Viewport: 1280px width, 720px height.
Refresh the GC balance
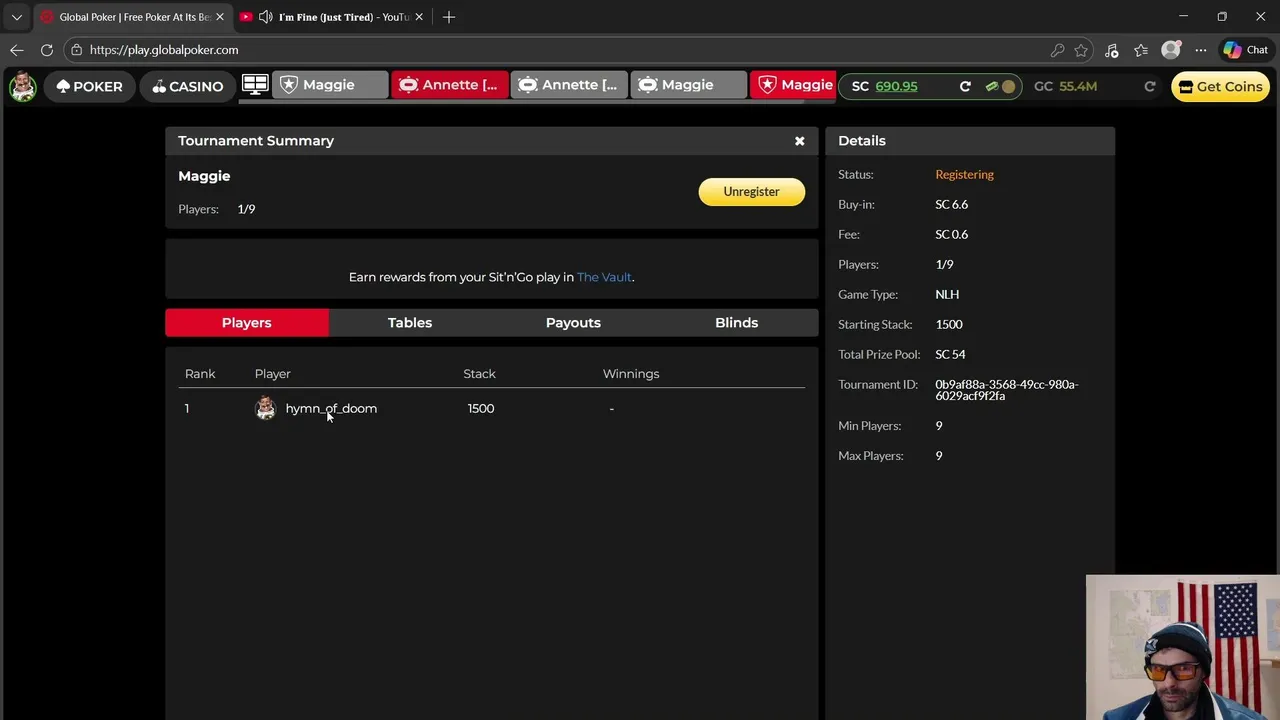click(1150, 86)
